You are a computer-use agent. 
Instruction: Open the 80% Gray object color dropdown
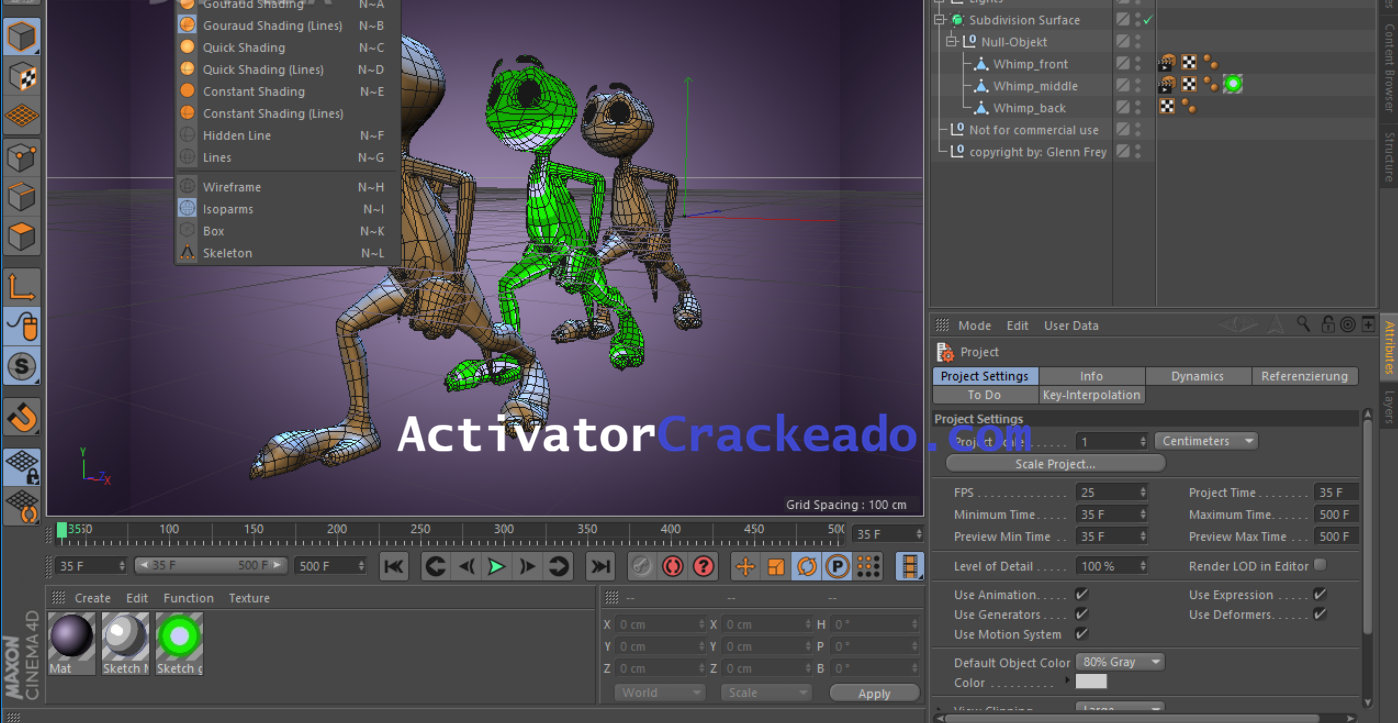1119,661
